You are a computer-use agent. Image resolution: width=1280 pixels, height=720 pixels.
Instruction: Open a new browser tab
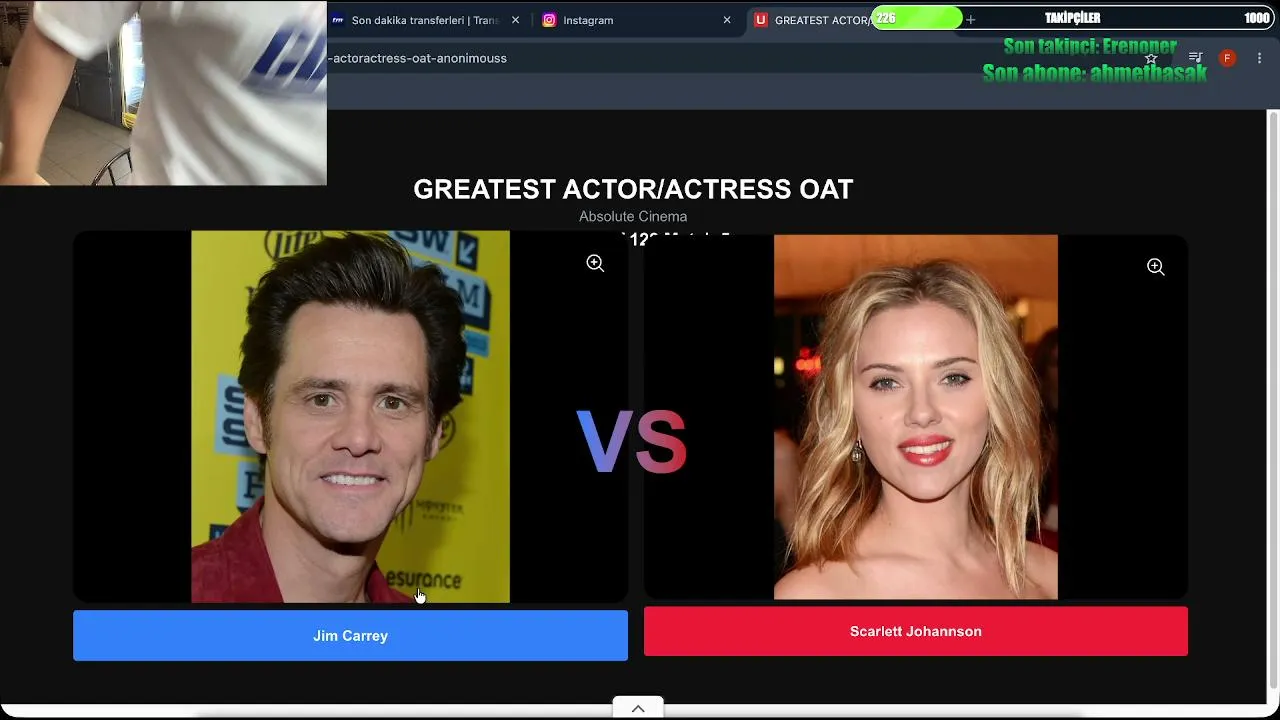pyautogui.click(x=970, y=20)
